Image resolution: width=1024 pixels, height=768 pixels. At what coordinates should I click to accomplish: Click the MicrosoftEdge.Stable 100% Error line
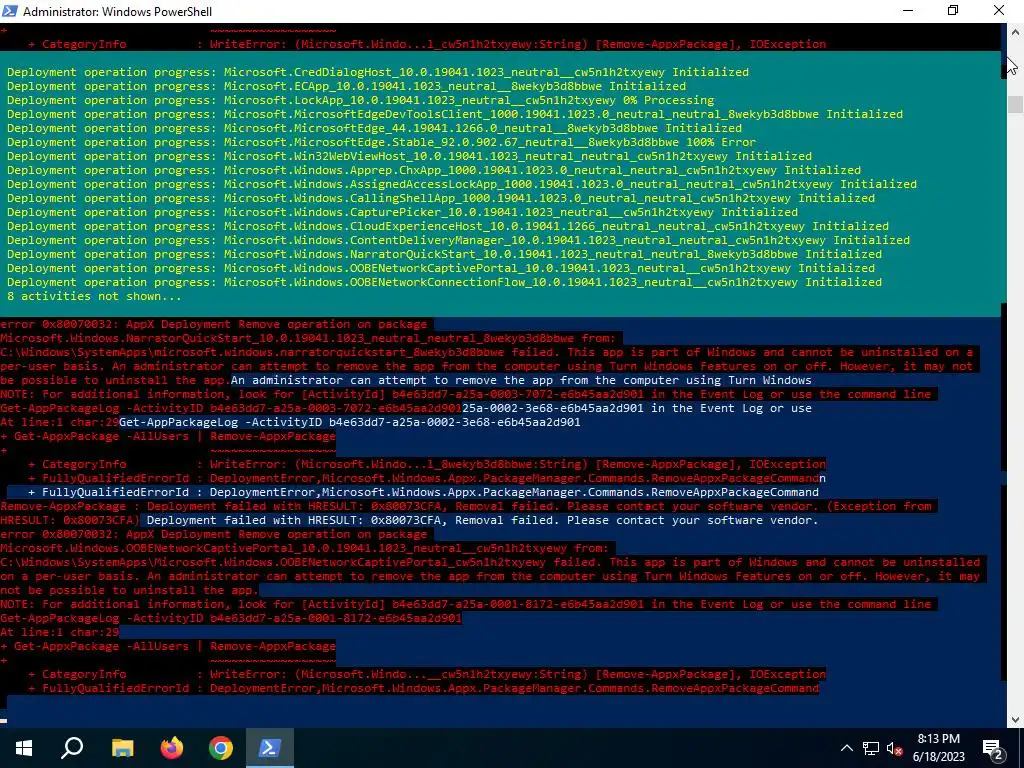[381, 142]
